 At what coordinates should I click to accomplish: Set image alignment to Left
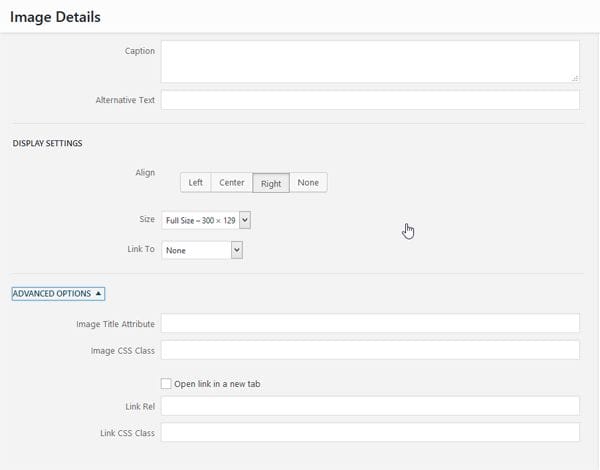click(196, 183)
